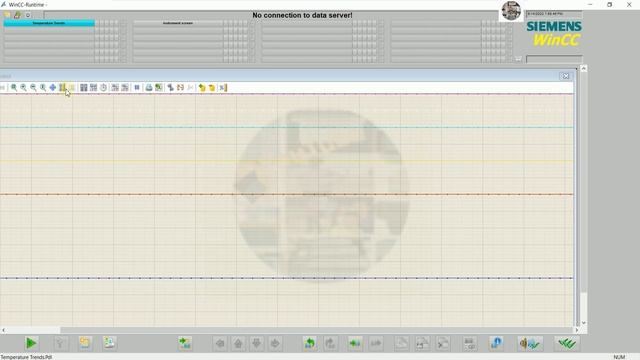Disconnect backup via second yellow database icon

[x=212, y=87]
